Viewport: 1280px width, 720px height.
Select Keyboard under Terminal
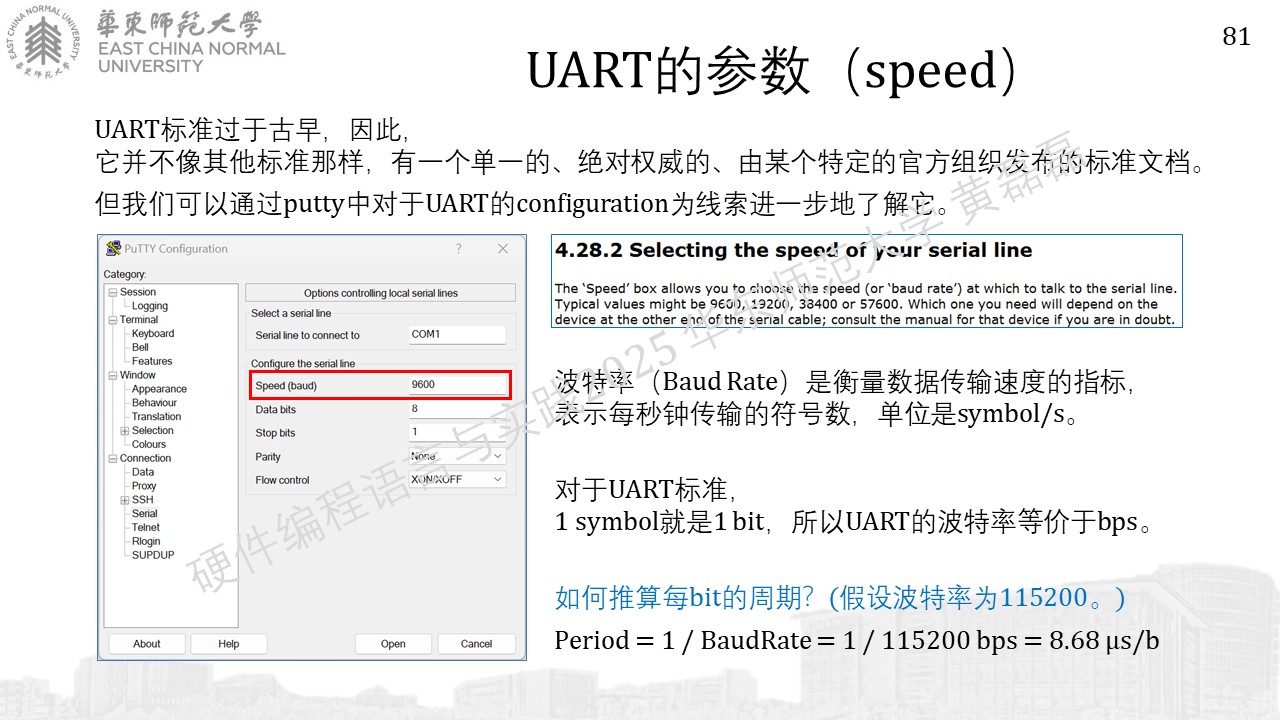point(153,334)
